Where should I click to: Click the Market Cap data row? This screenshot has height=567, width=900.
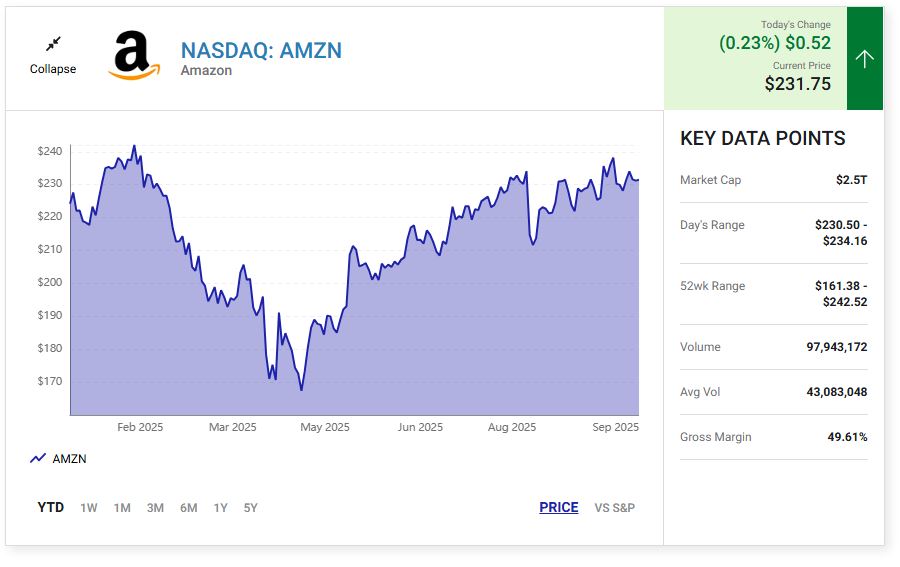(773, 180)
